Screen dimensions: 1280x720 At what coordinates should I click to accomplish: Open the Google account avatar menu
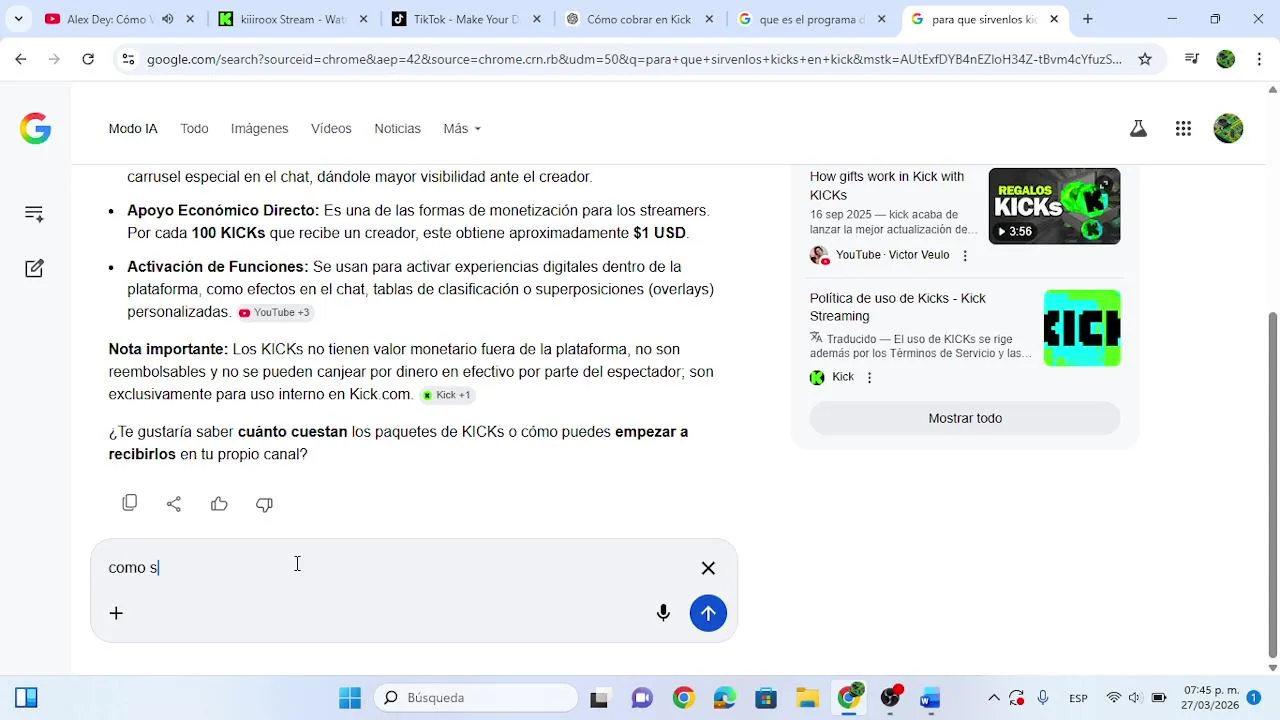click(1228, 128)
